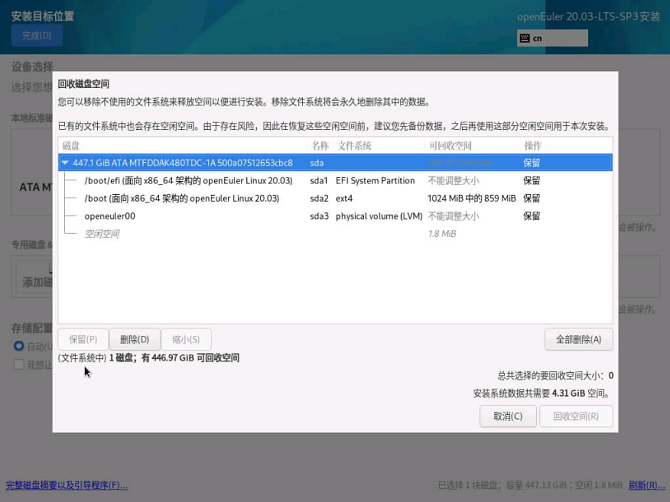Sort by the disk (磁盘) column header
This screenshot has height=502, width=670.
72,146
